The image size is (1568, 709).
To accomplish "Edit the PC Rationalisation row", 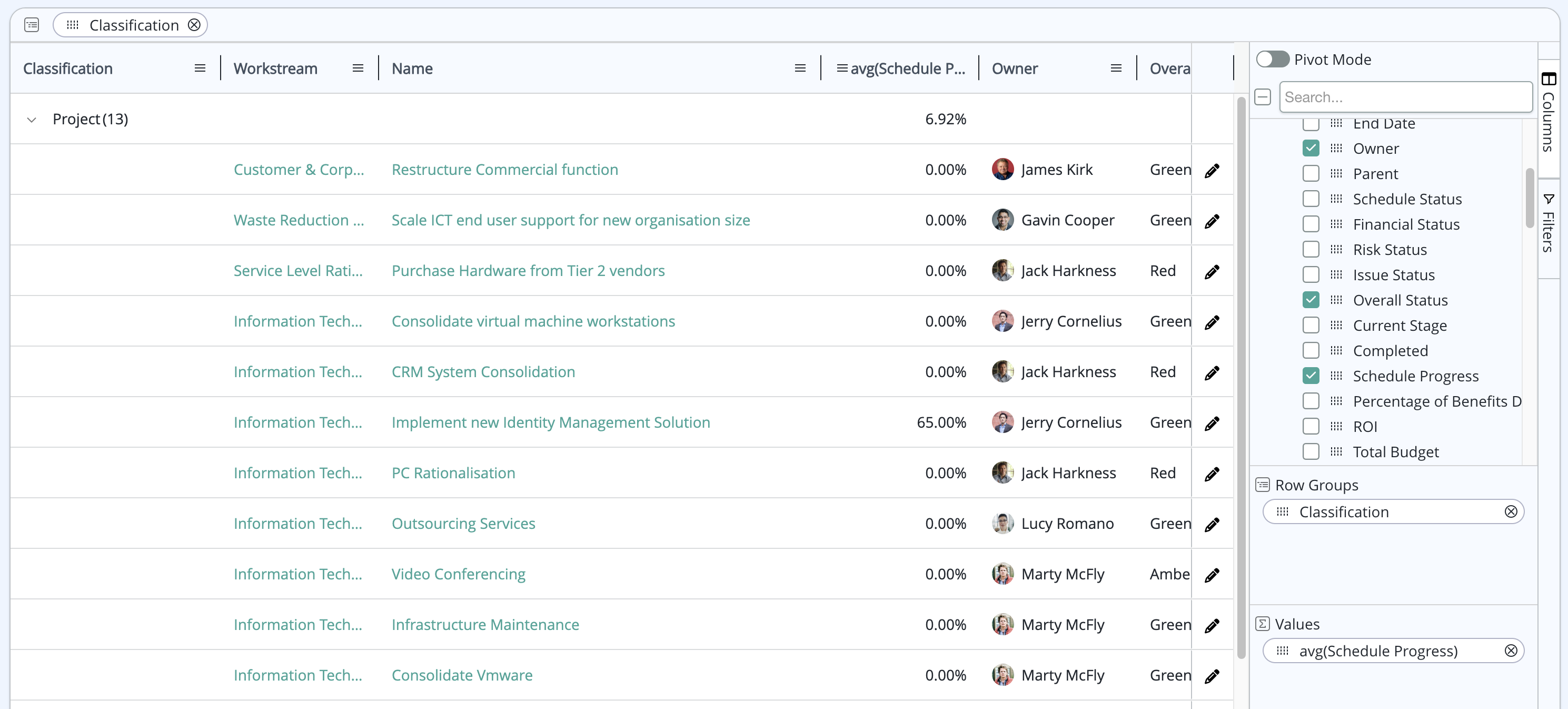I will click(x=1212, y=474).
